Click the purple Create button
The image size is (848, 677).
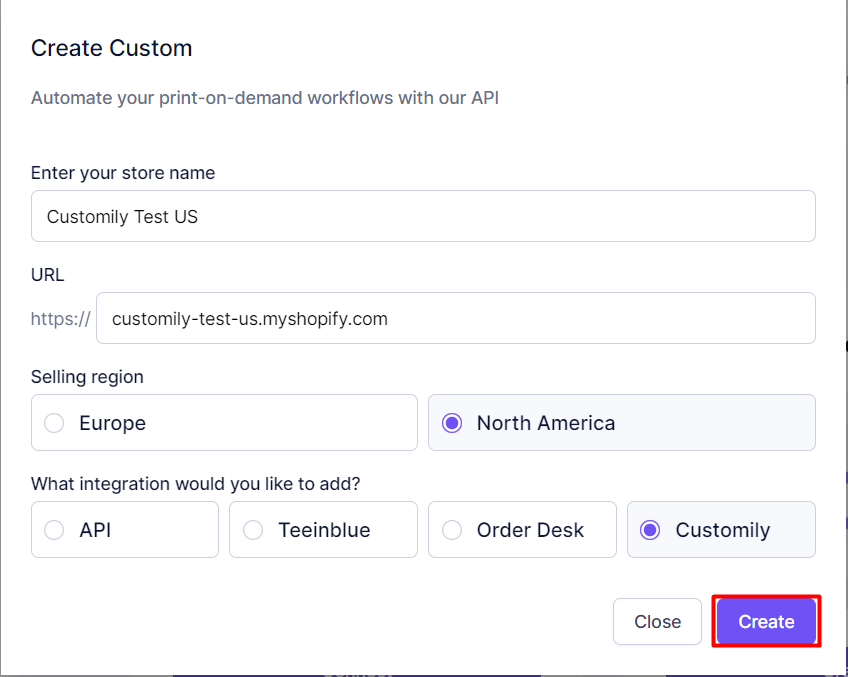pos(766,621)
